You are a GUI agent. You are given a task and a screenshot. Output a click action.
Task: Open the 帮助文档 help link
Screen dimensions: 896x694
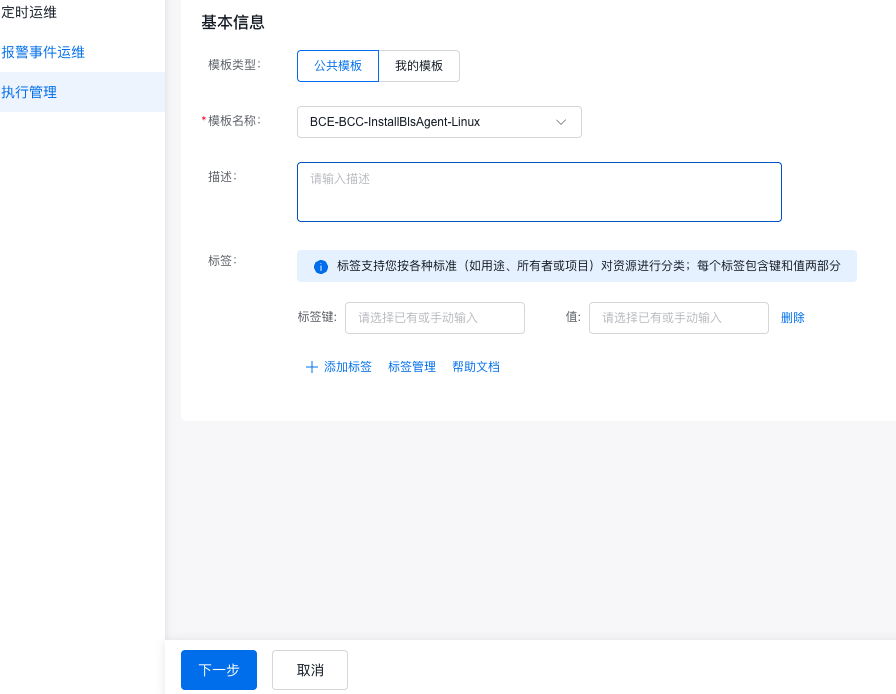coord(476,367)
